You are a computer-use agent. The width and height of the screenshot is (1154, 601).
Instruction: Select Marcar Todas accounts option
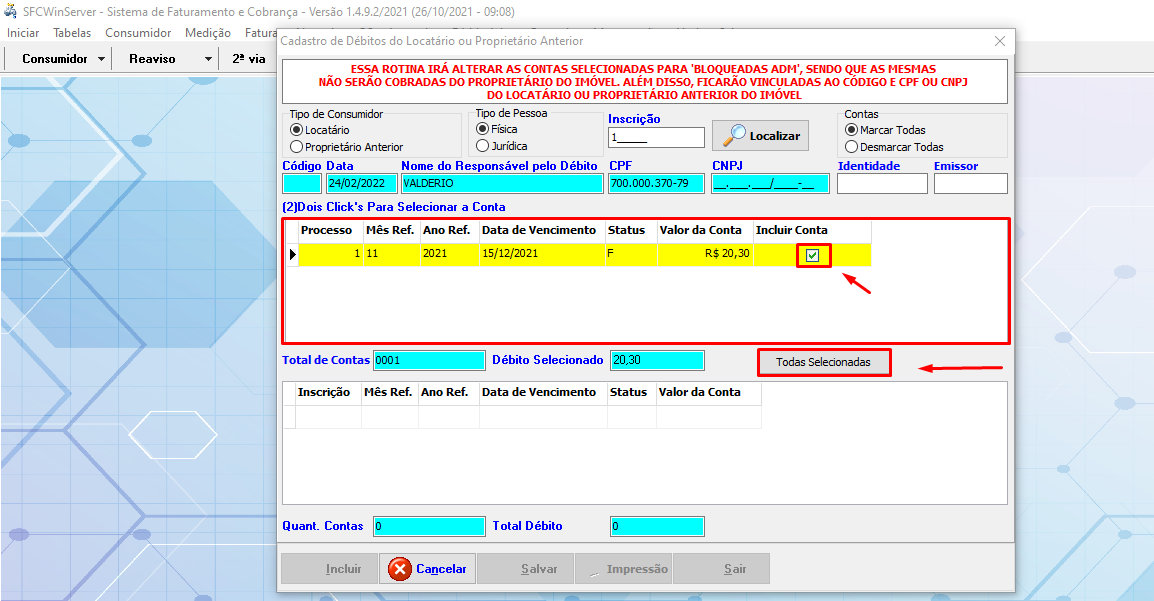pyautogui.click(x=852, y=130)
